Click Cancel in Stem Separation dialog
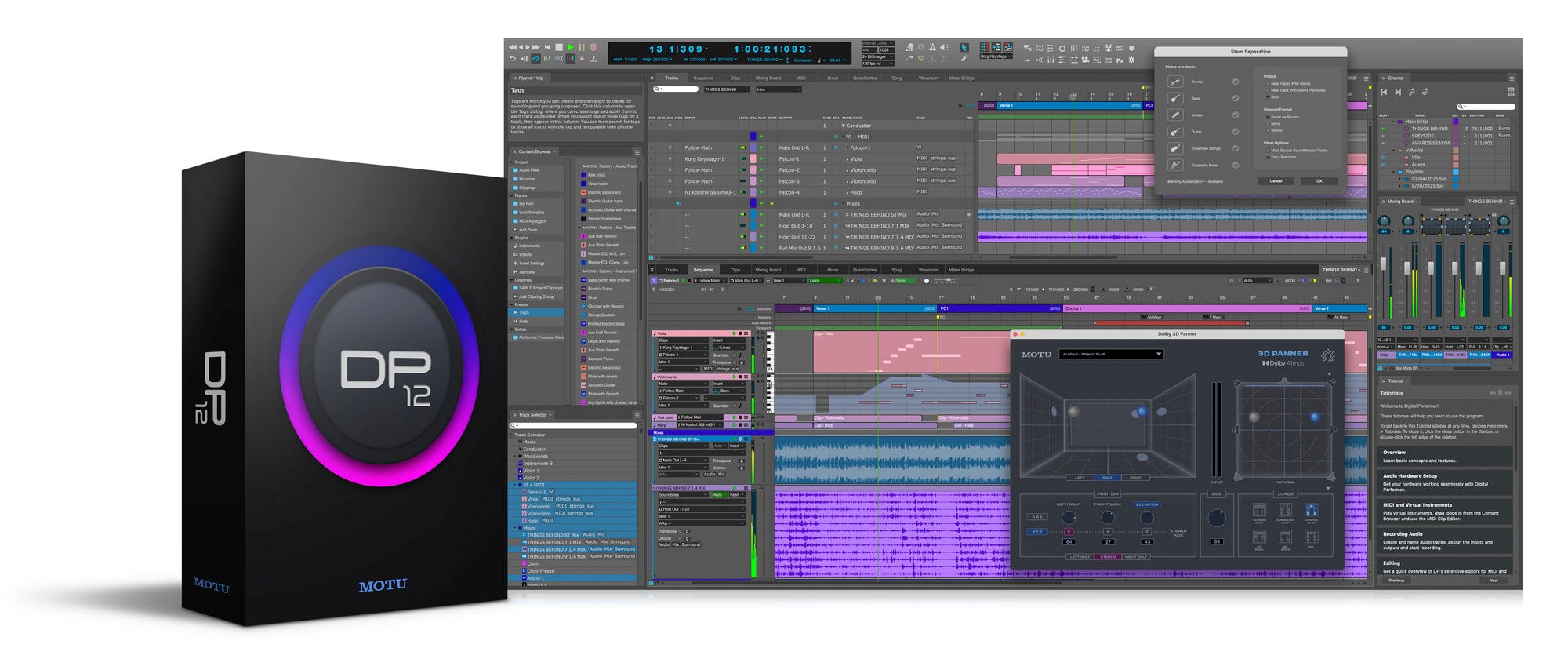Screen dimensions: 1568x670 coord(1276,181)
